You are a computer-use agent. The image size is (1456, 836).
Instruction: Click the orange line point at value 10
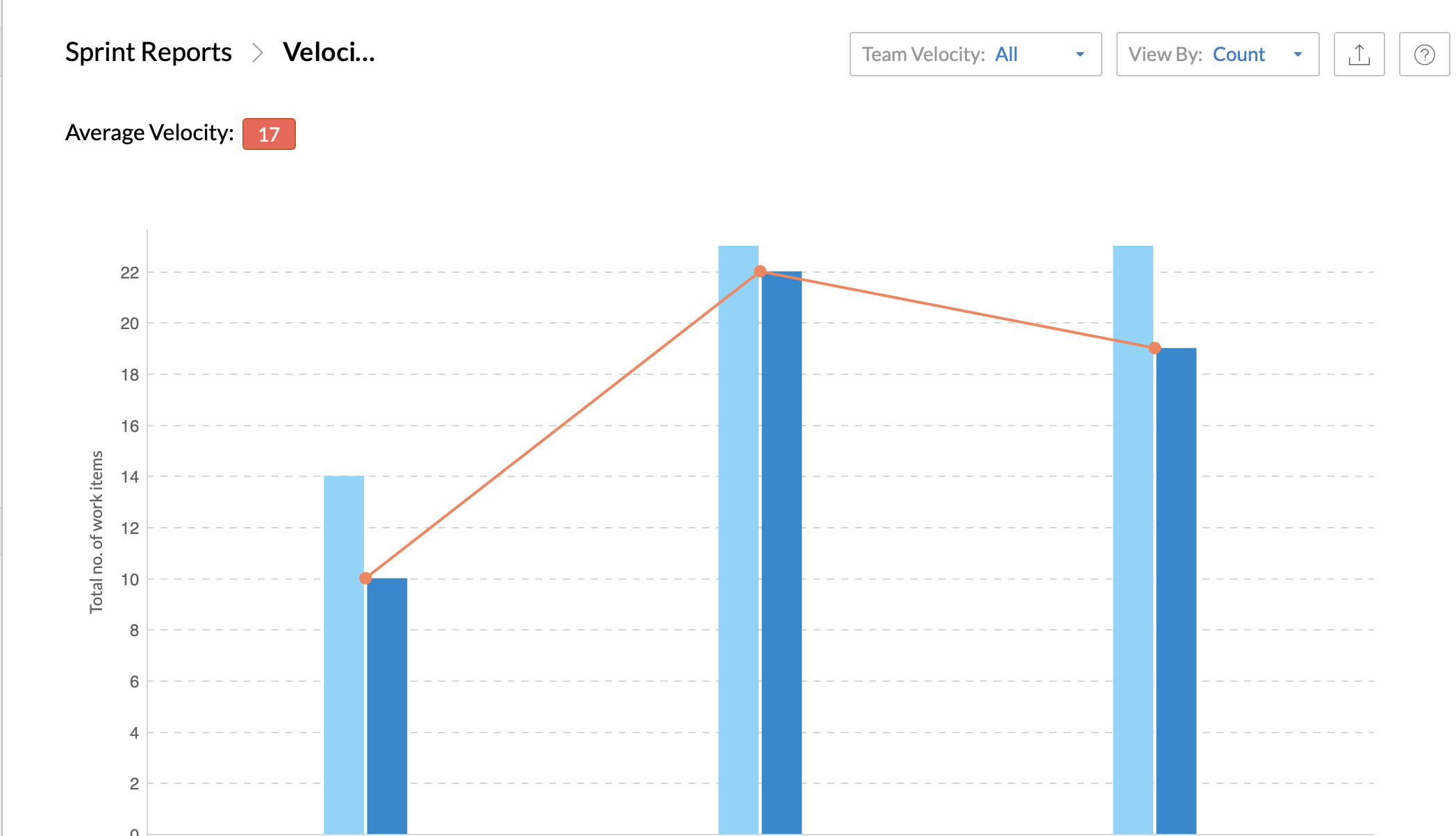coord(365,578)
